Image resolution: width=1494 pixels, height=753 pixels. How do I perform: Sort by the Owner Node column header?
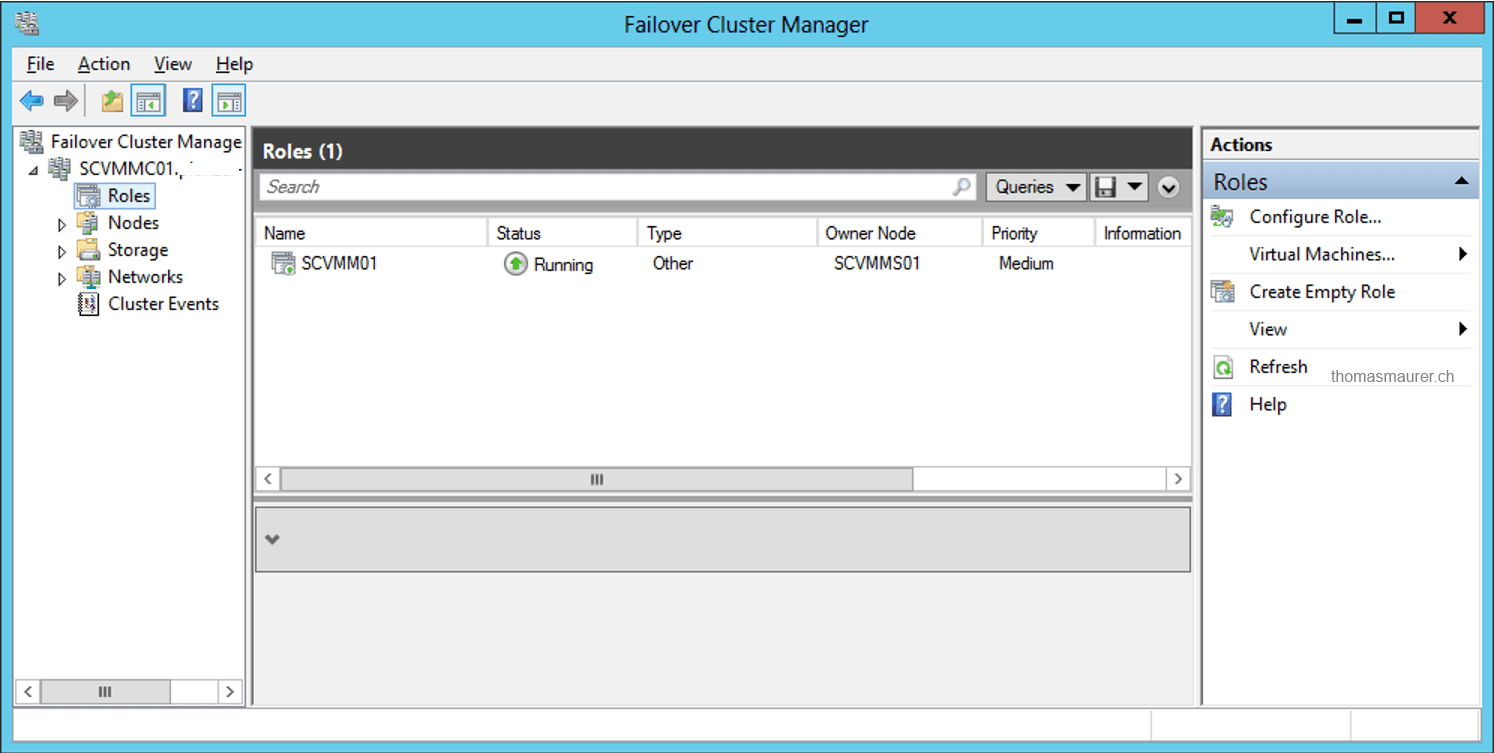tap(900, 233)
